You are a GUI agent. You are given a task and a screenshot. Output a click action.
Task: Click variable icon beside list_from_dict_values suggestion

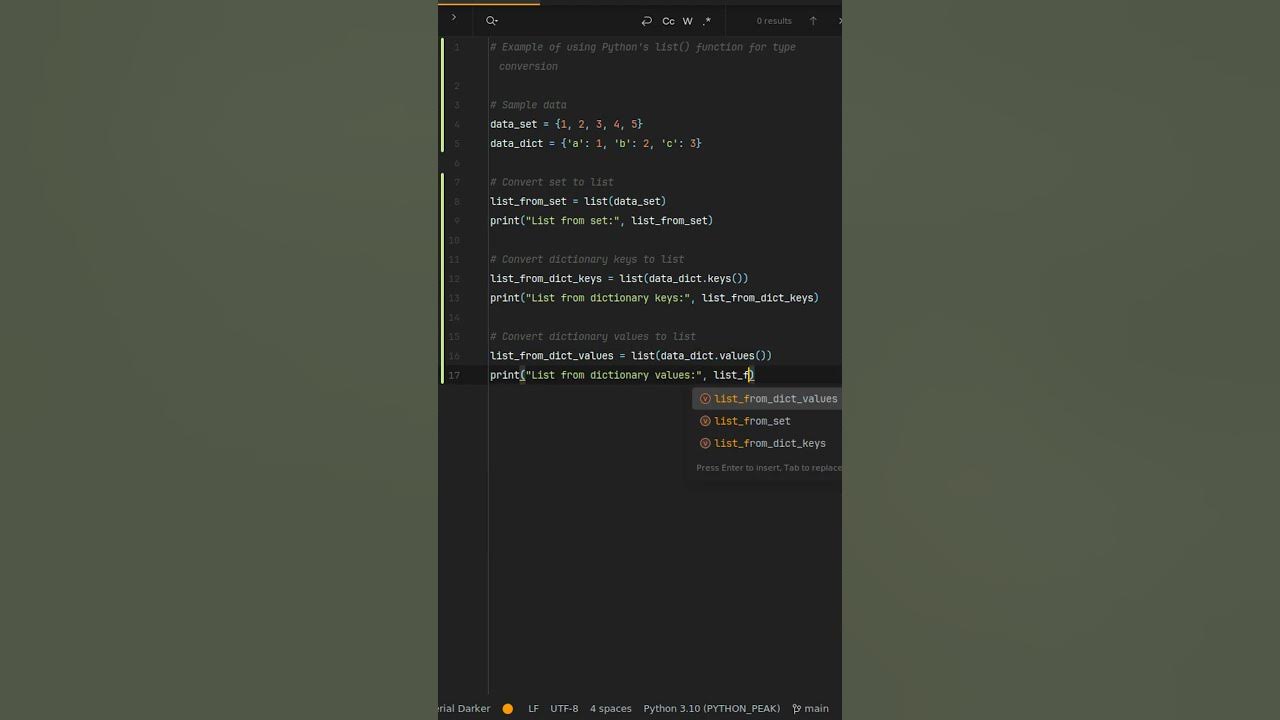click(705, 398)
